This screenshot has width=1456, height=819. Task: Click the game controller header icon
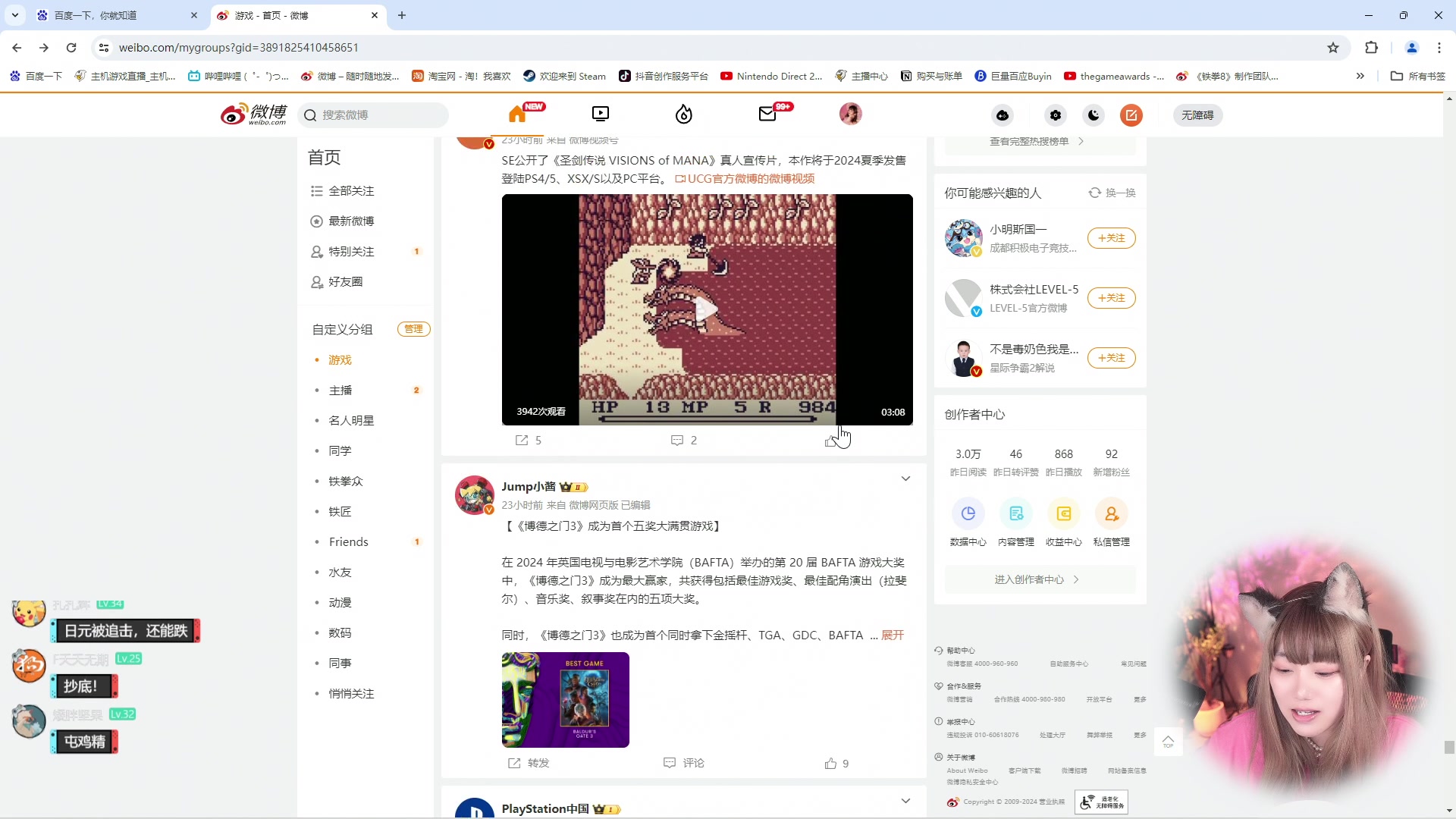tap(1003, 115)
